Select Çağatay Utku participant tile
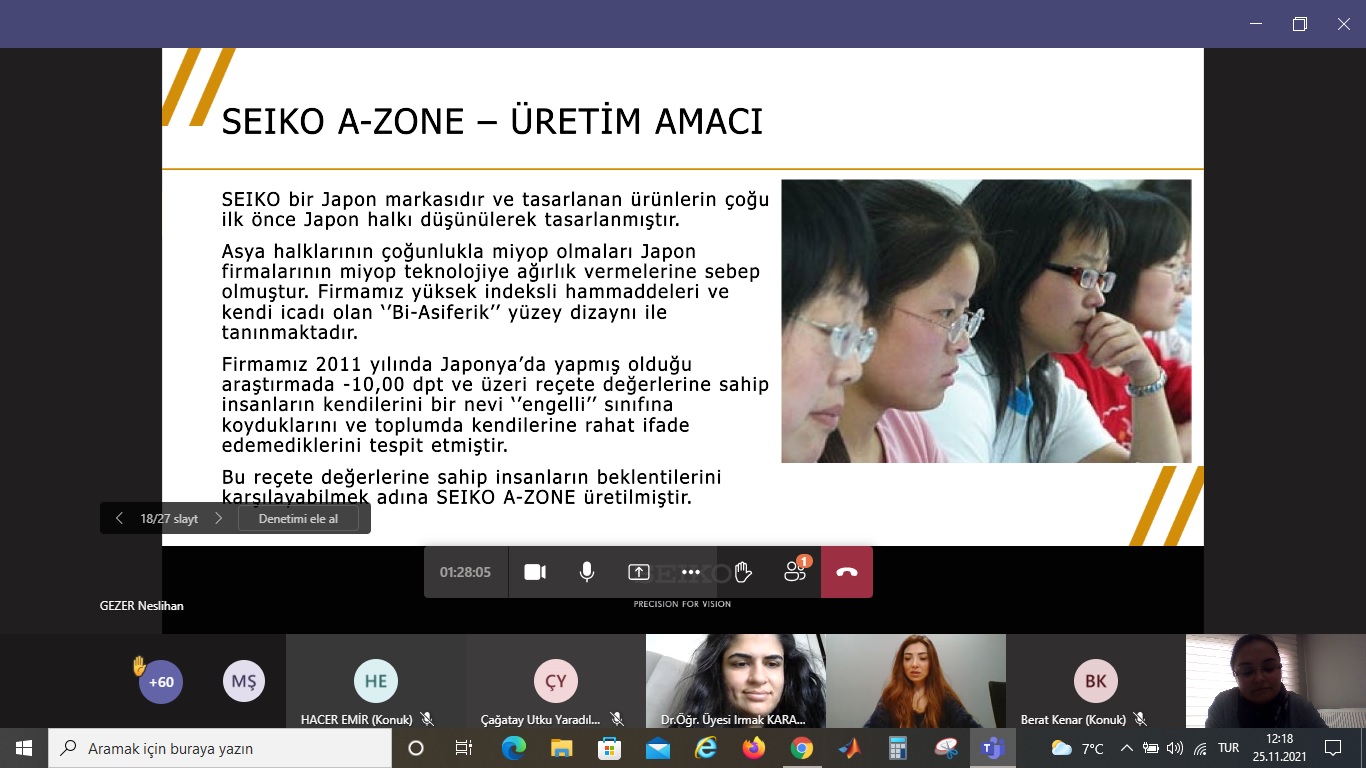Screen dimensions: 1366x768 [x=555, y=681]
